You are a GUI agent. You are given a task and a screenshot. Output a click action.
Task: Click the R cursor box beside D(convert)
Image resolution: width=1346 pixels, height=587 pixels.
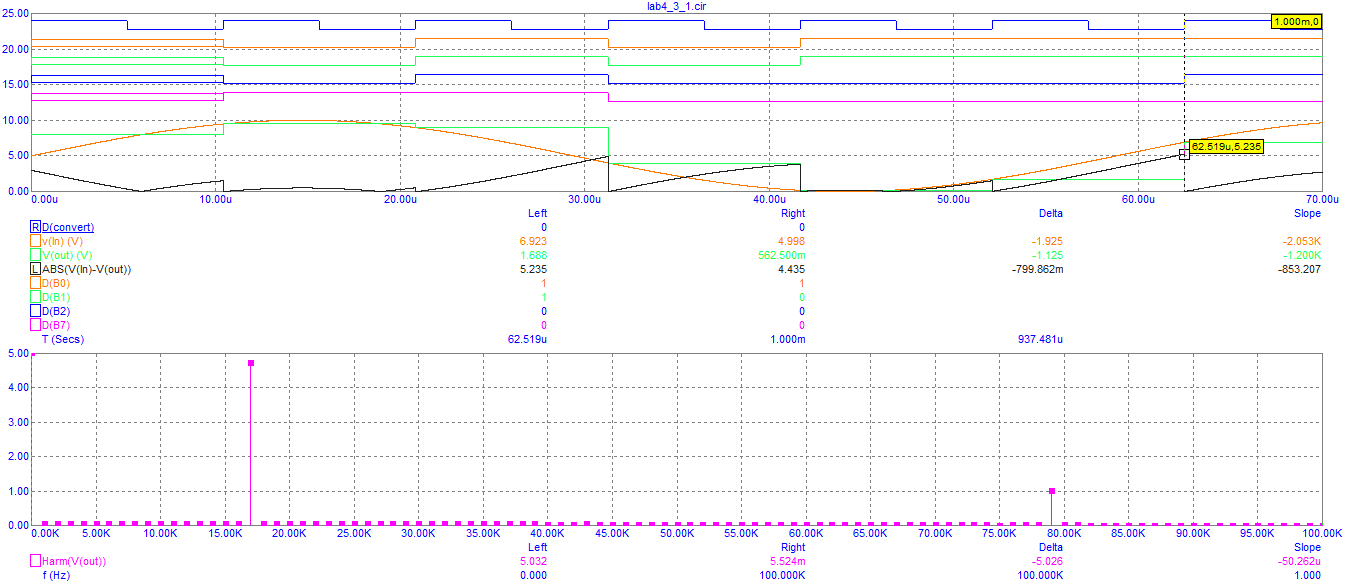(36, 227)
